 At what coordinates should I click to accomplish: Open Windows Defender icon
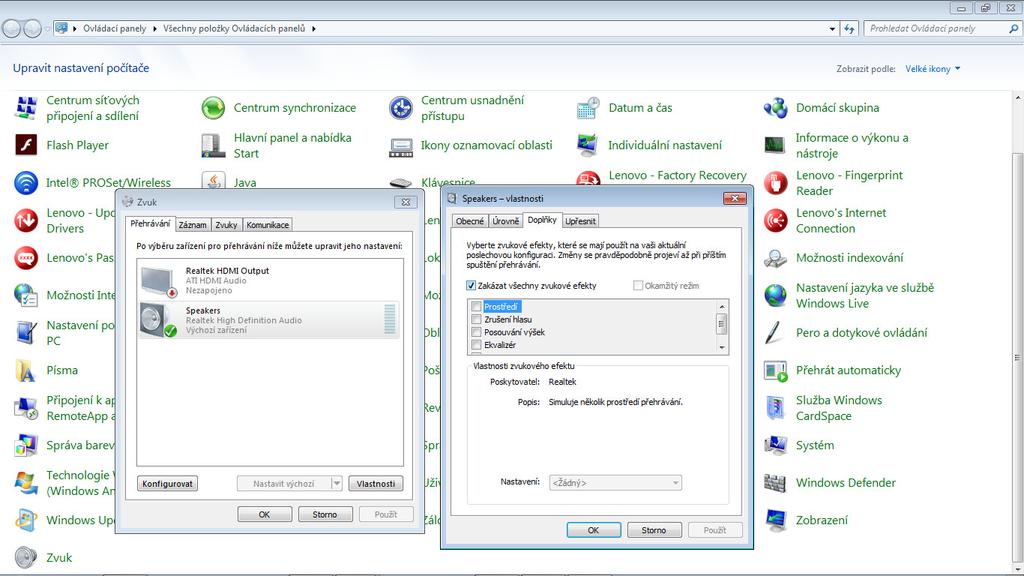click(x=775, y=483)
